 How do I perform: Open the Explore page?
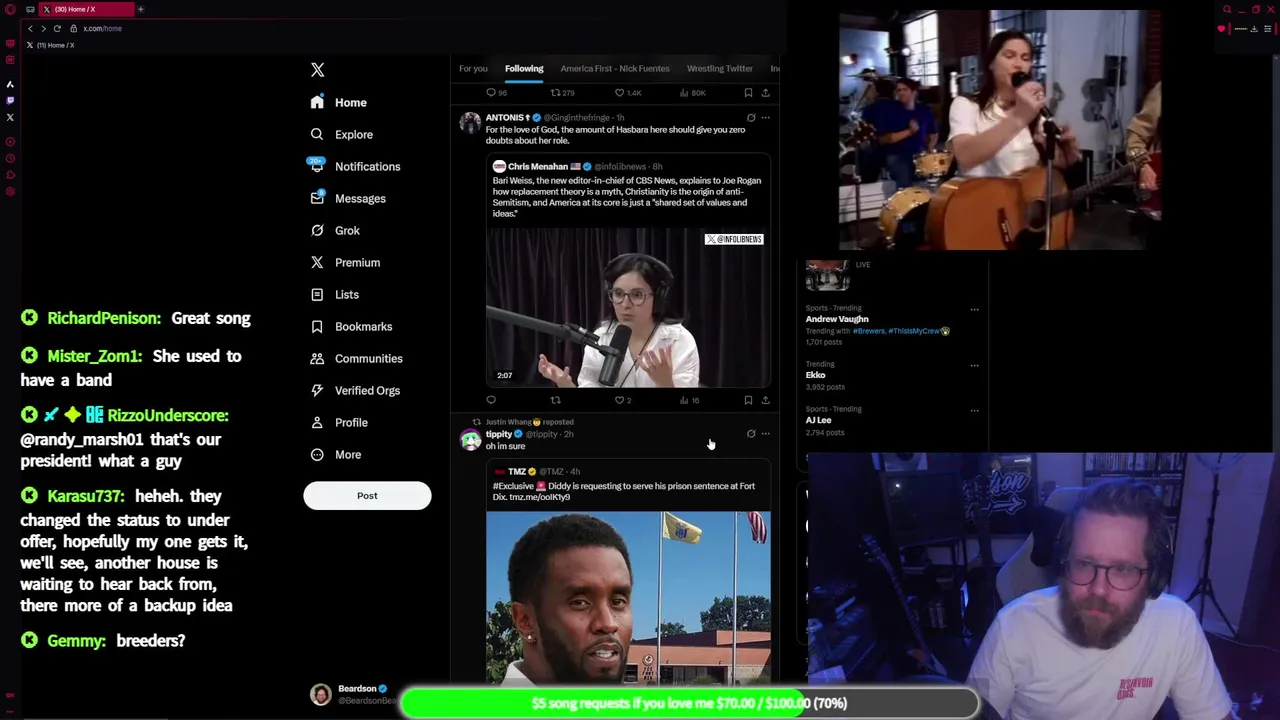click(341, 134)
